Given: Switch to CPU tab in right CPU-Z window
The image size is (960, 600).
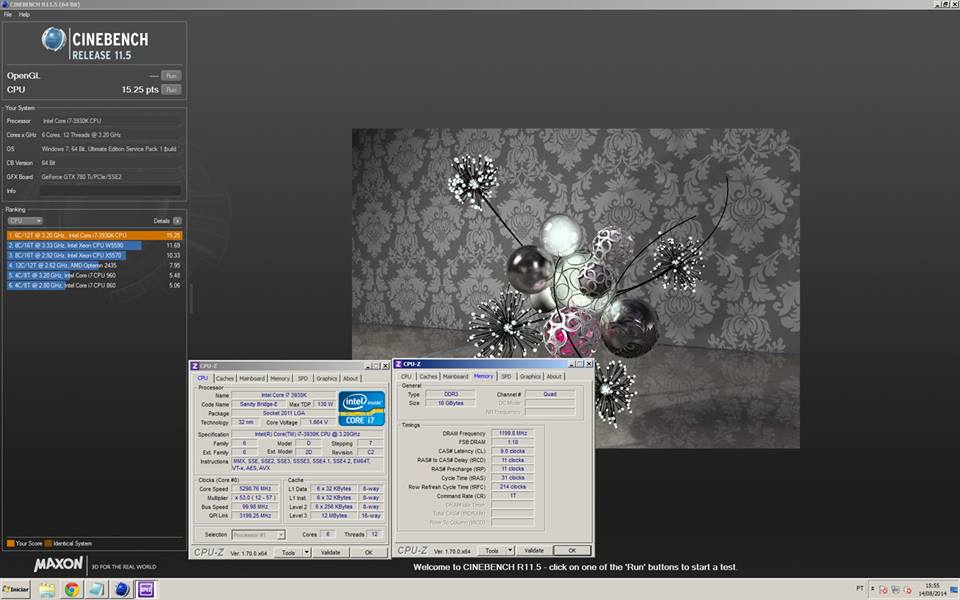Looking at the screenshot, I should pos(406,377).
